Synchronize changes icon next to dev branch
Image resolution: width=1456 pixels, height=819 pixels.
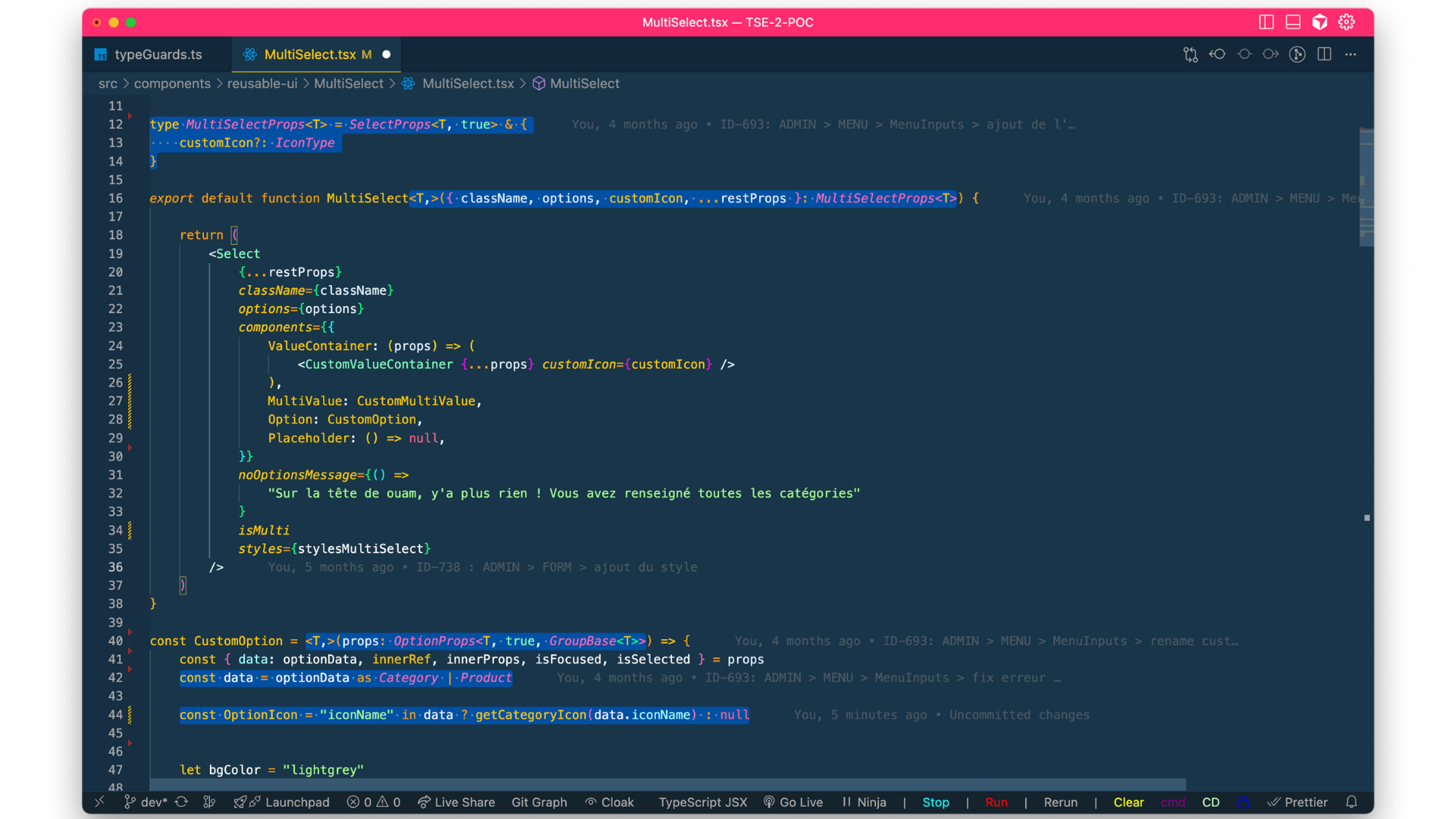[181, 802]
